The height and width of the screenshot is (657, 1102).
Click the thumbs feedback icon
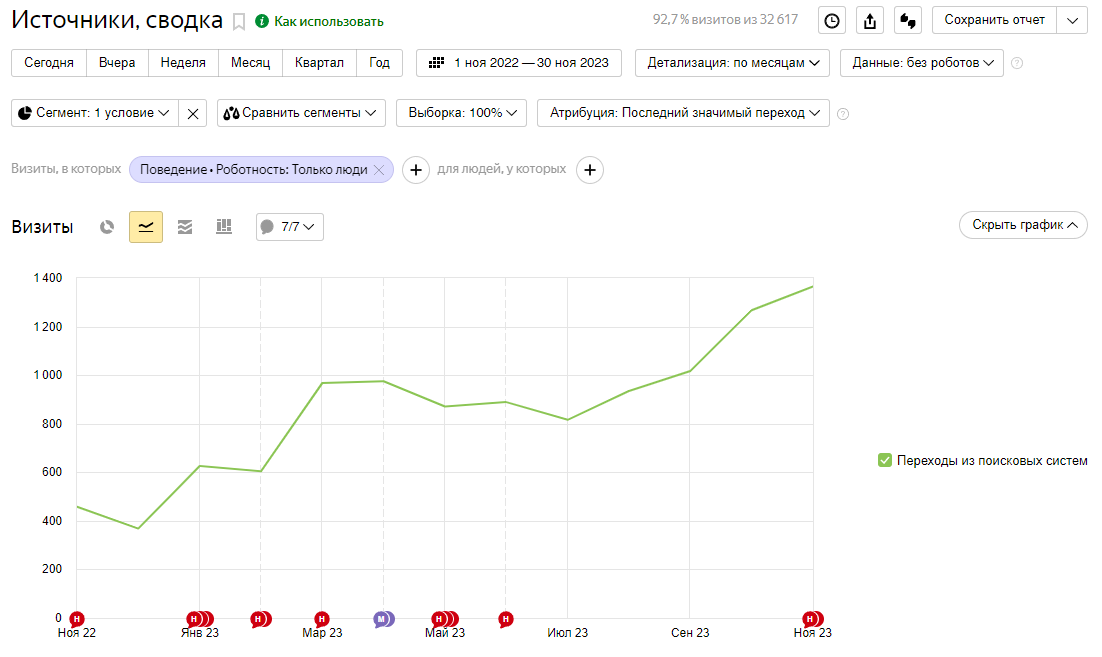click(x=908, y=21)
